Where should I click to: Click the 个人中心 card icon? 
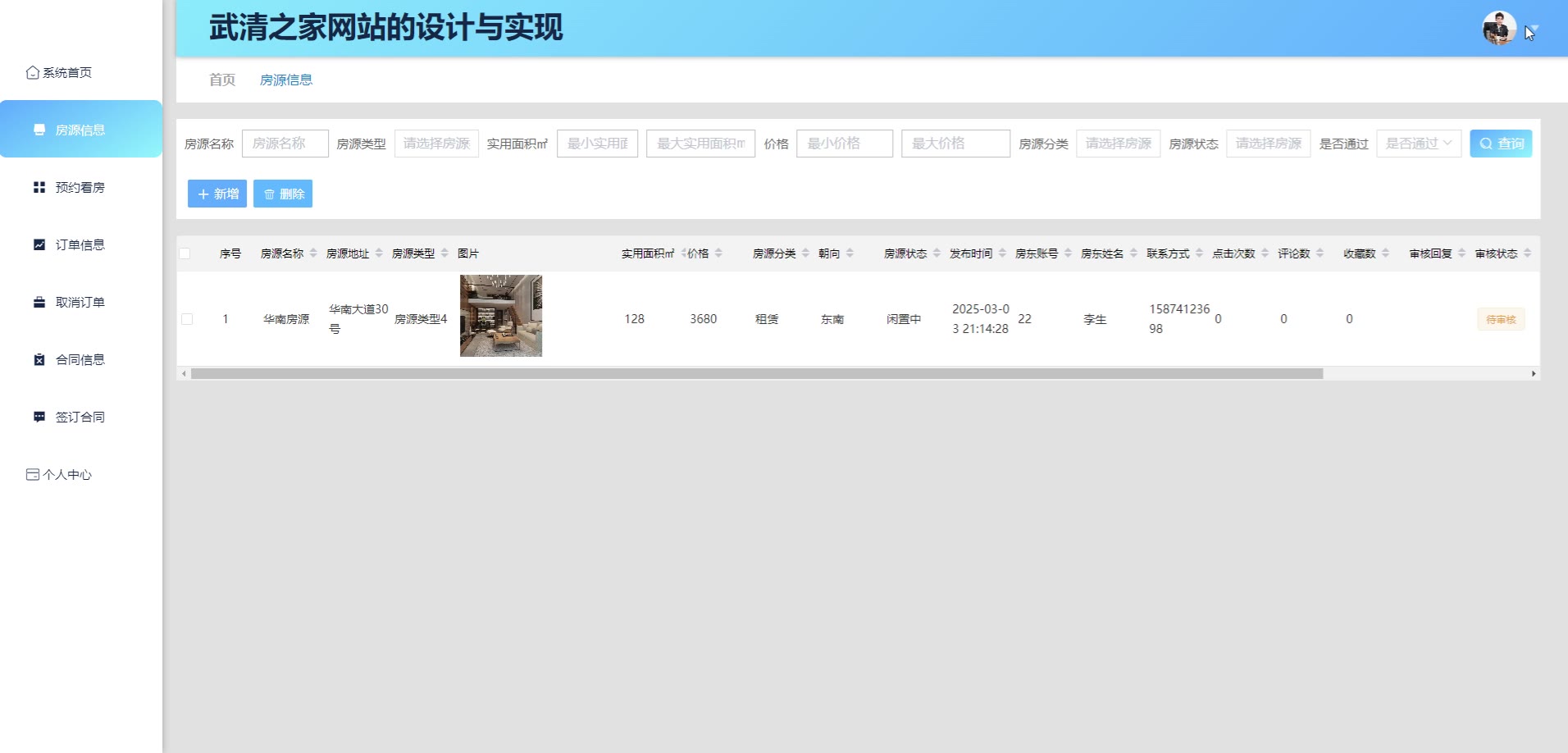(x=33, y=475)
